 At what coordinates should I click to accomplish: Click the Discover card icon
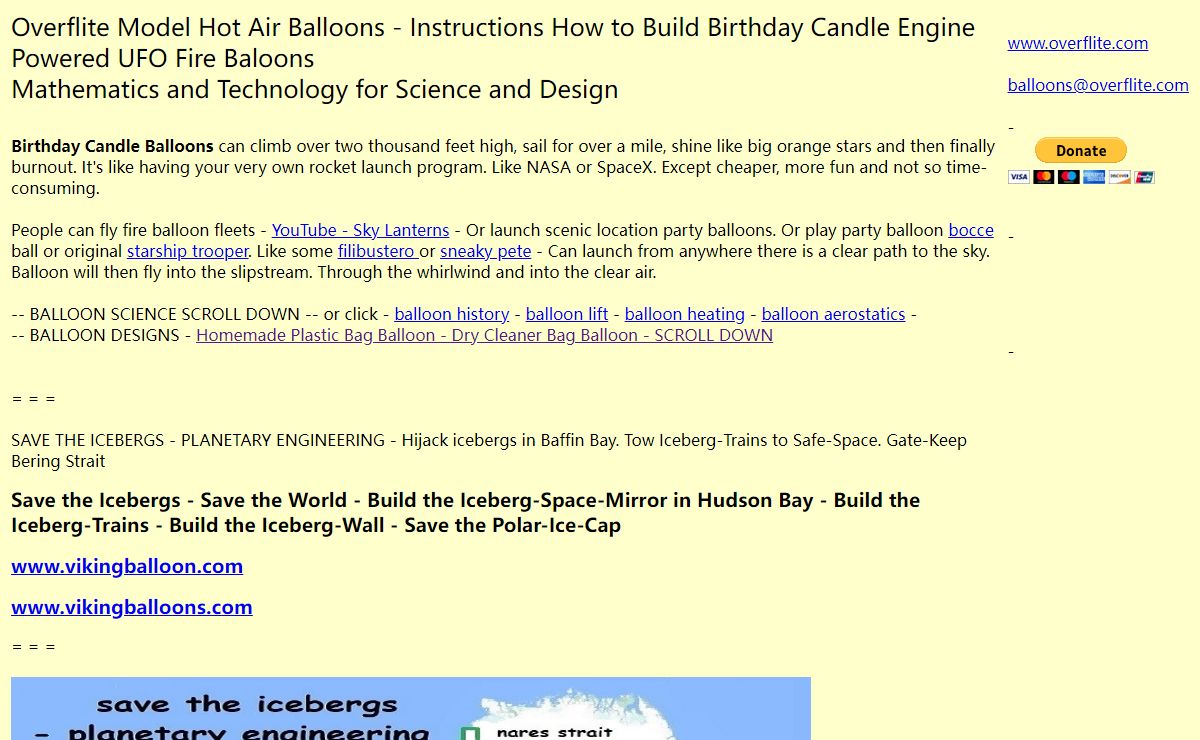(1120, 177)
